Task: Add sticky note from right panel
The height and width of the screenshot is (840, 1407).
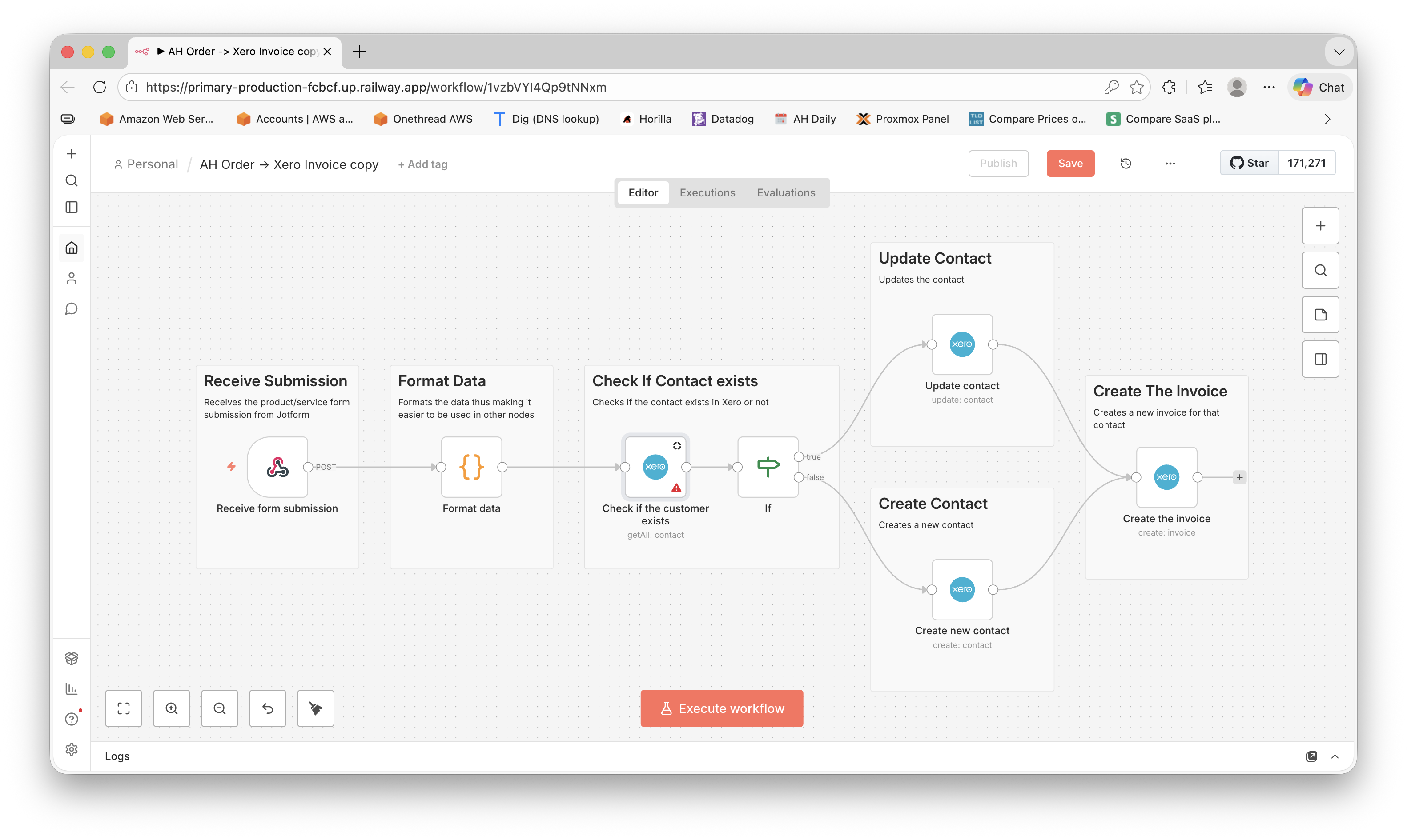Action: (x=1320, y=315)
